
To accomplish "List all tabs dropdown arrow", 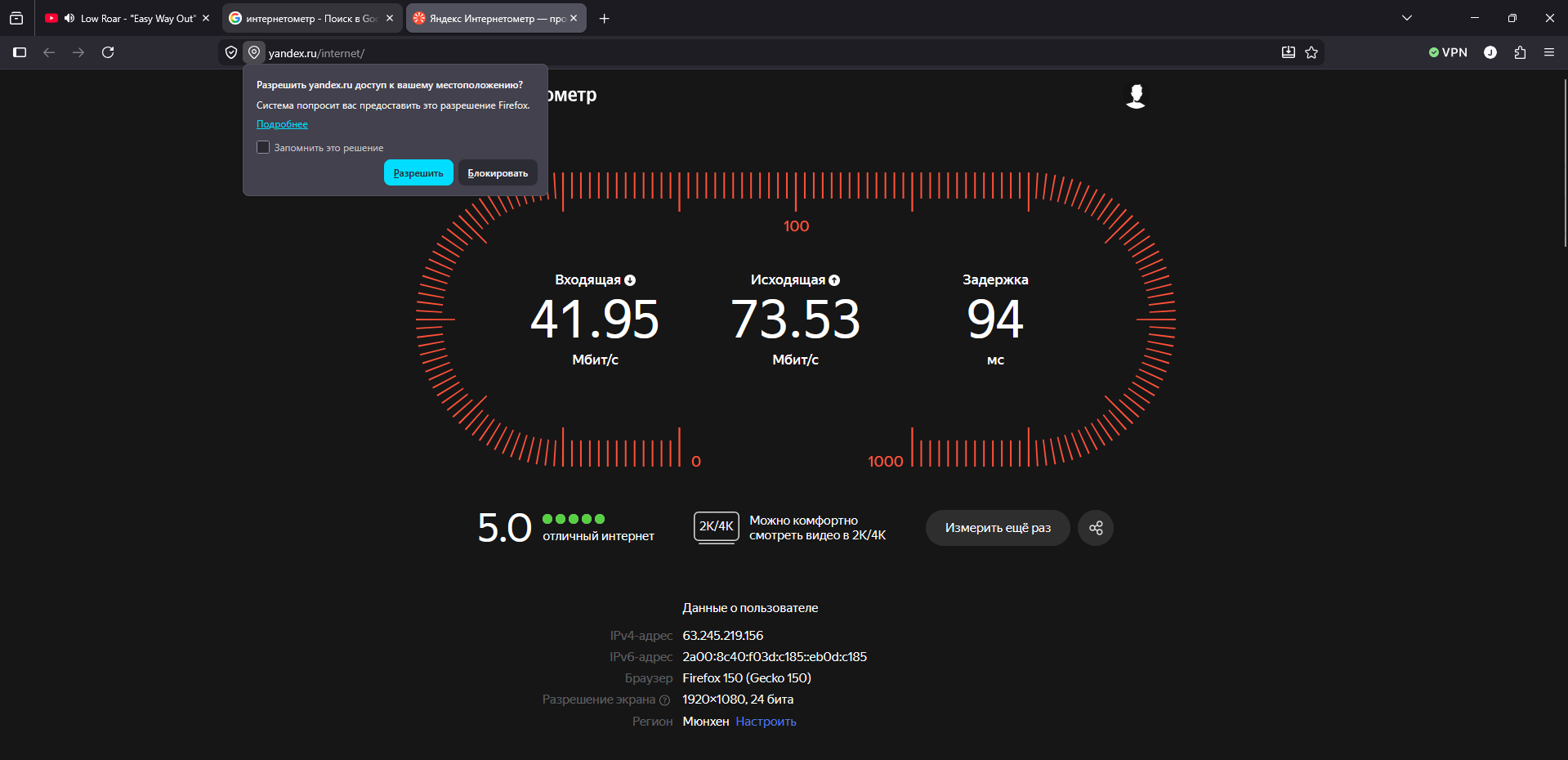I will (x=1407, y=18).
